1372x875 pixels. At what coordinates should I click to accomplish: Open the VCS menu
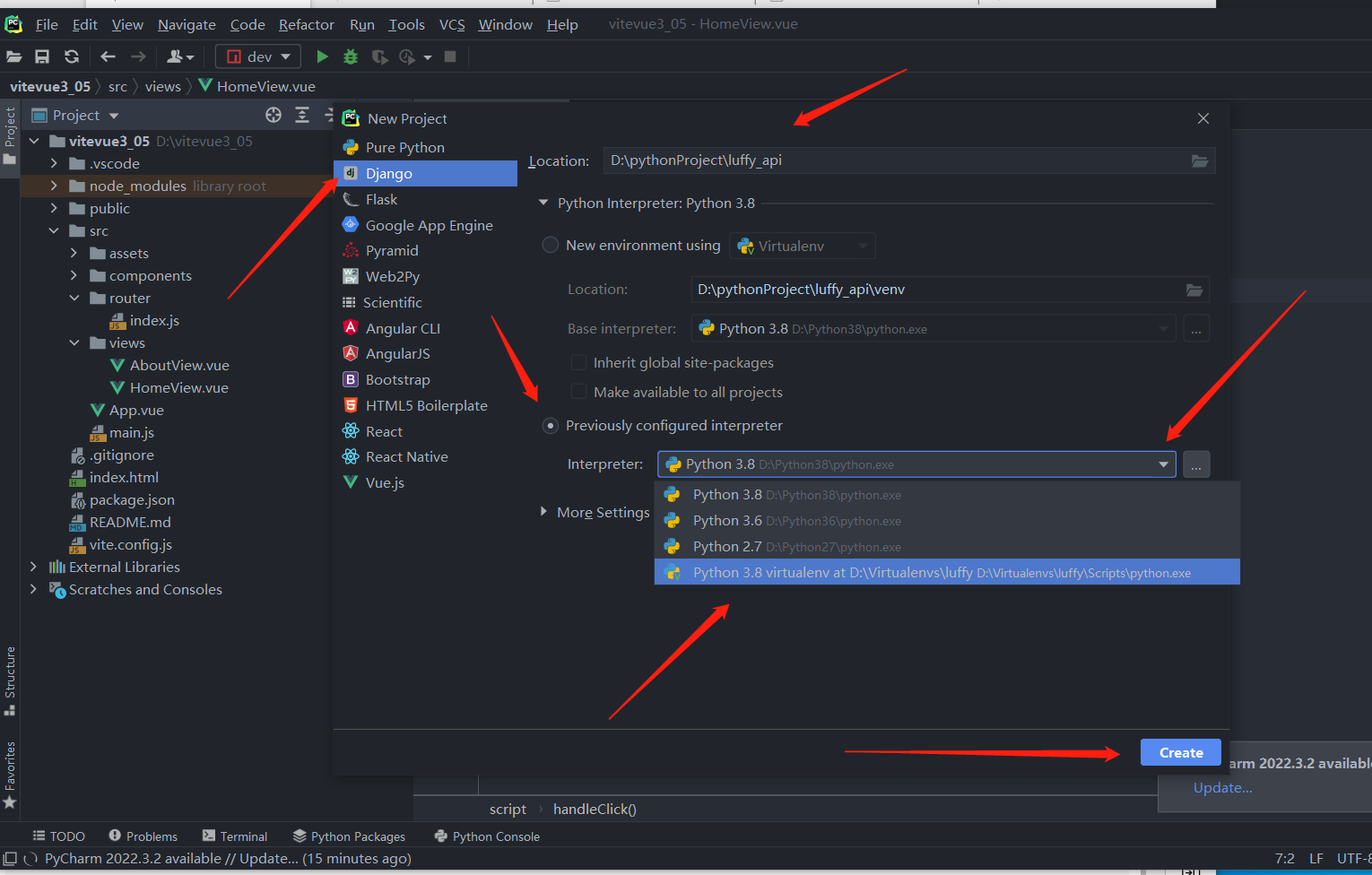point(452,24)
